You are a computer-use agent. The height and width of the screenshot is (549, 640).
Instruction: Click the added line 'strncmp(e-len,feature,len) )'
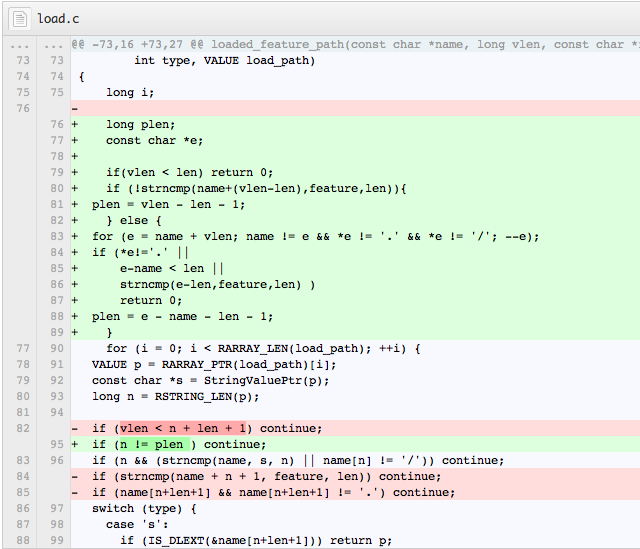[x=217, y=284]
